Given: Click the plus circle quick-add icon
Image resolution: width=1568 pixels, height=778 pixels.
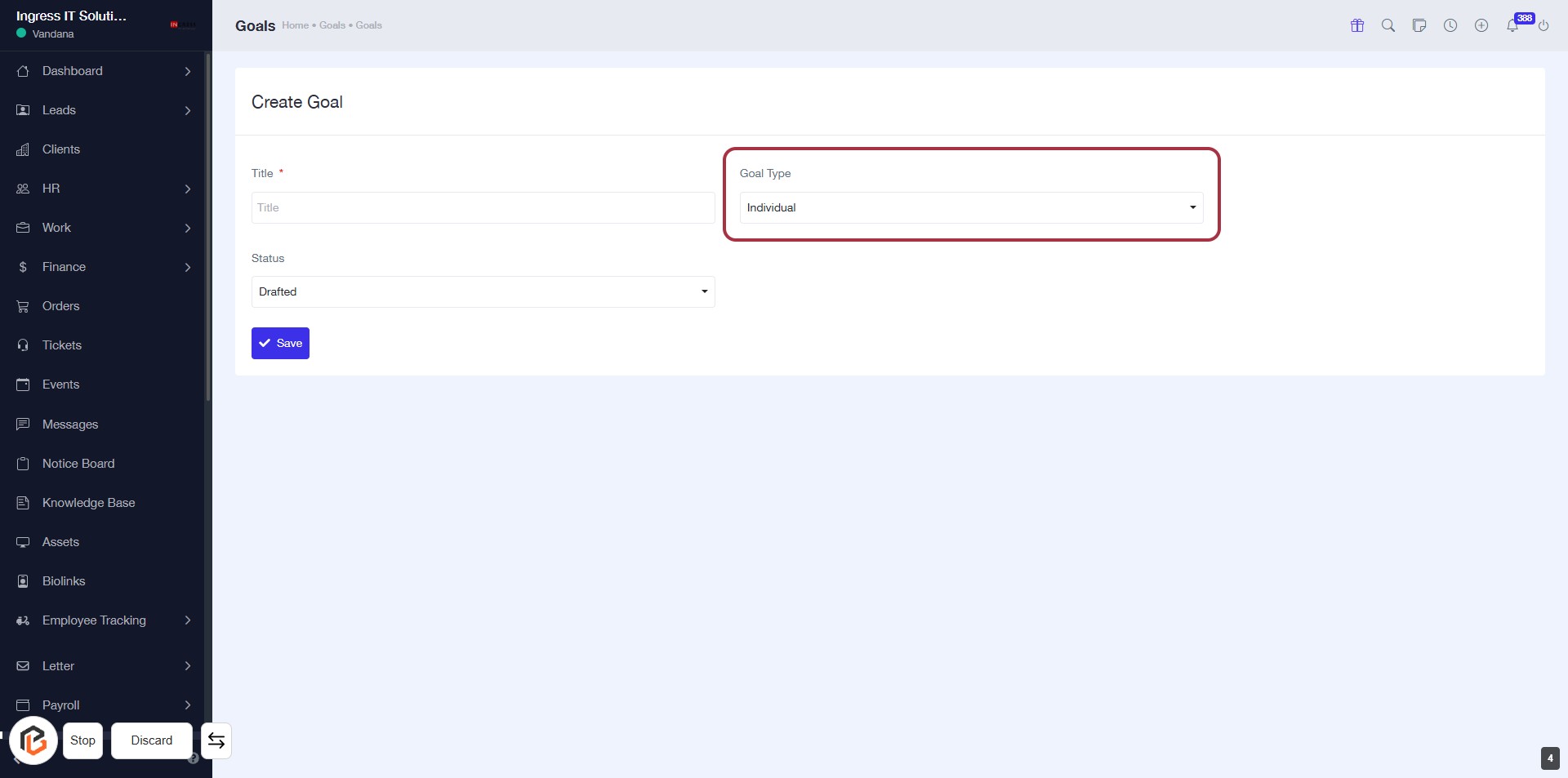Looking at the screenshot, I should click(x=1481, y=25).
